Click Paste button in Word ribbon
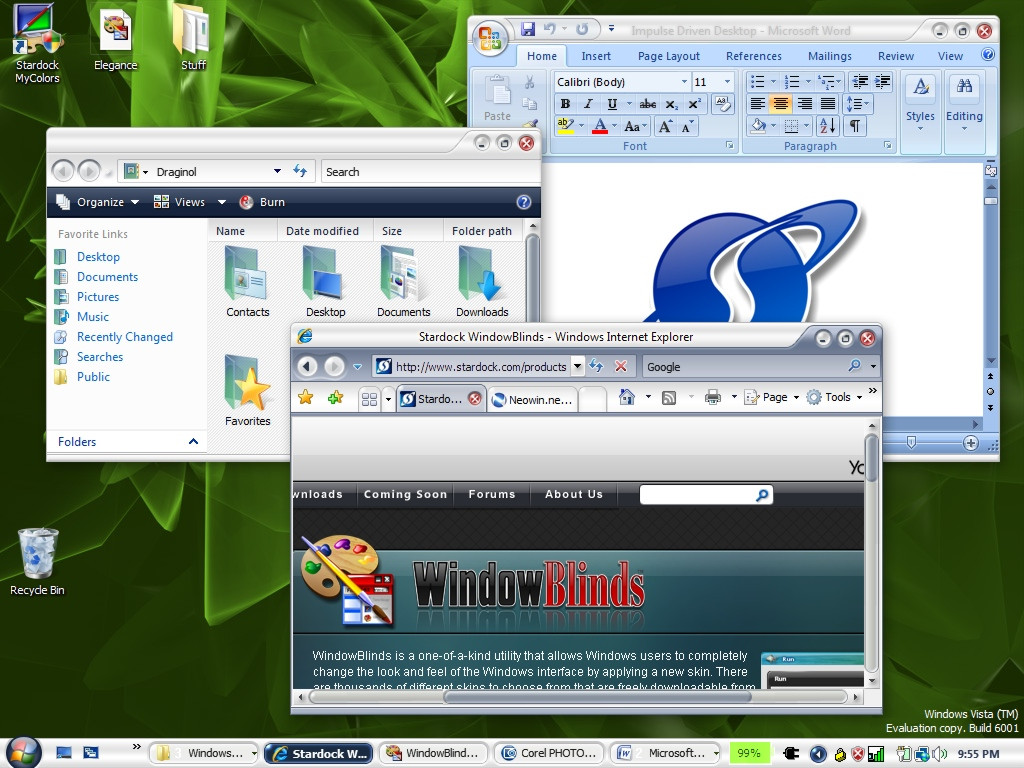Image resolution: width=1024 pixels, height=768 pixels. [x=497, y=98]
